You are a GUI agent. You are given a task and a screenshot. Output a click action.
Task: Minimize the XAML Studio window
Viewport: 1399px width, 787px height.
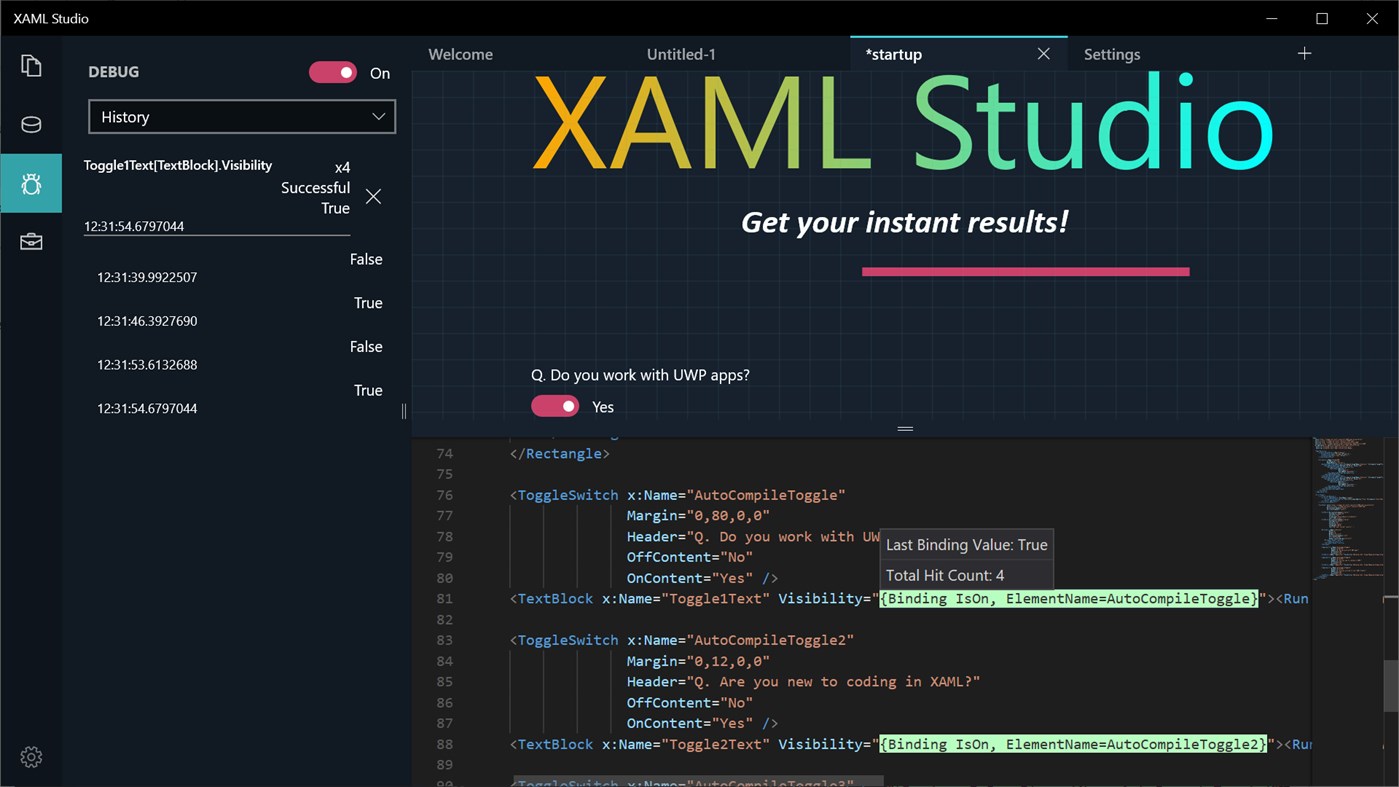click(1271, 18)
